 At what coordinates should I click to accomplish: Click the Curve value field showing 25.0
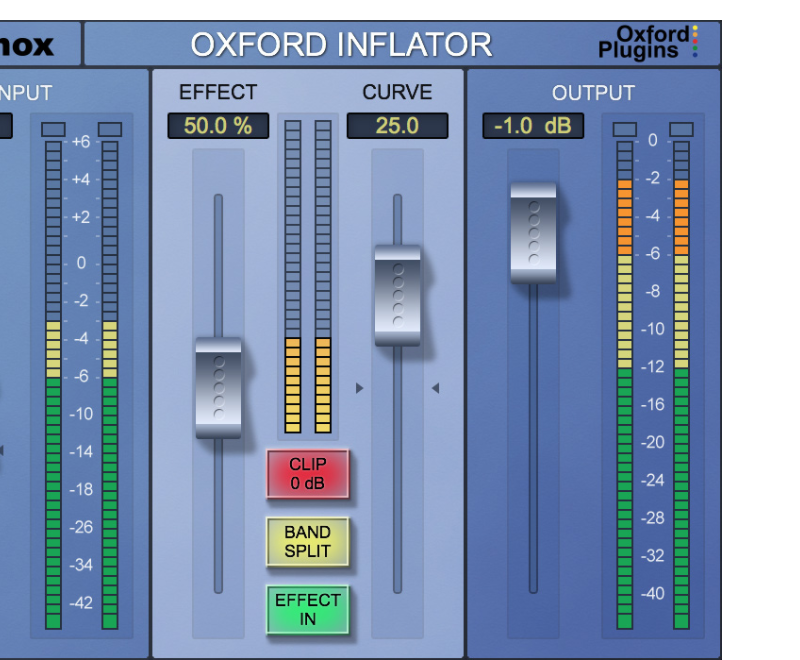click(397, 126)
